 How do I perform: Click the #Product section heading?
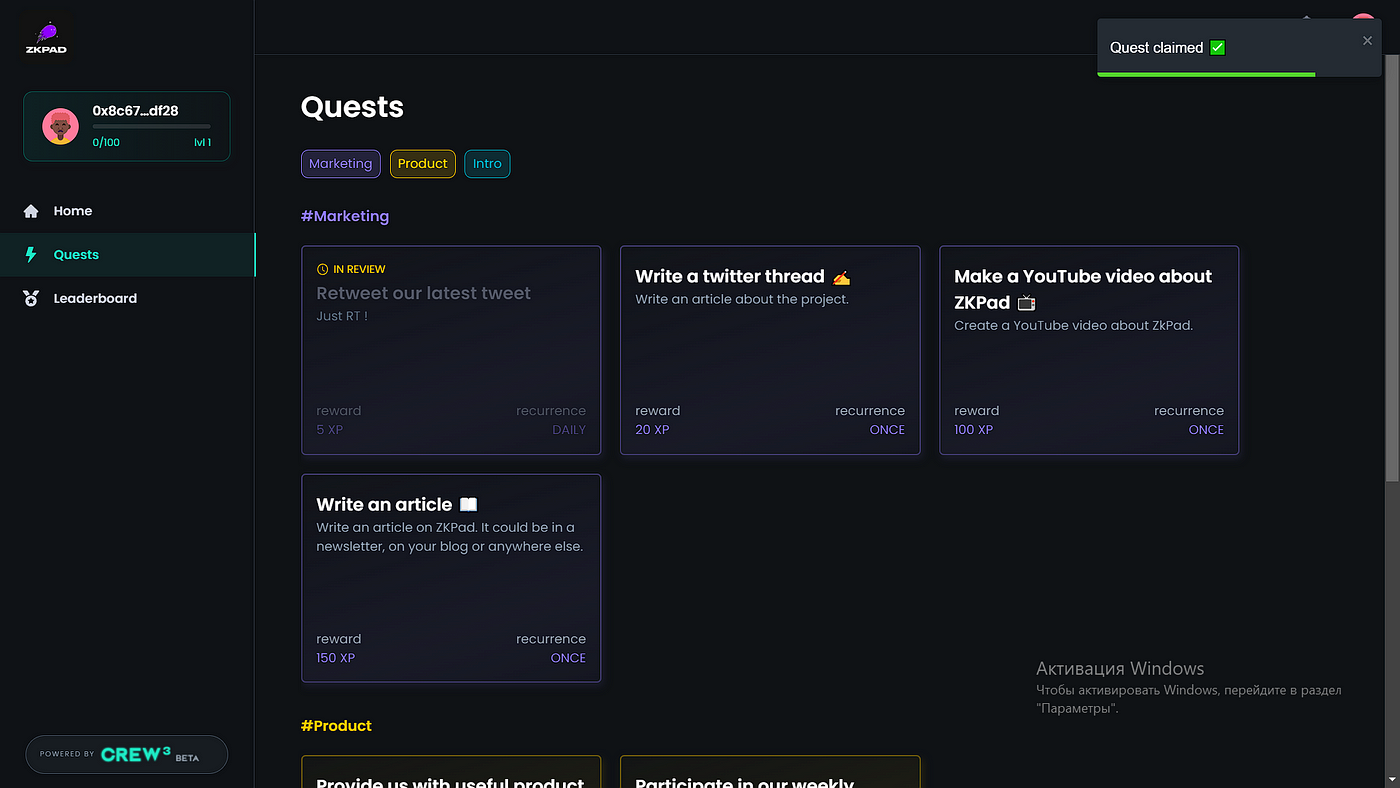pyautogui.click(x=336, y=726)
